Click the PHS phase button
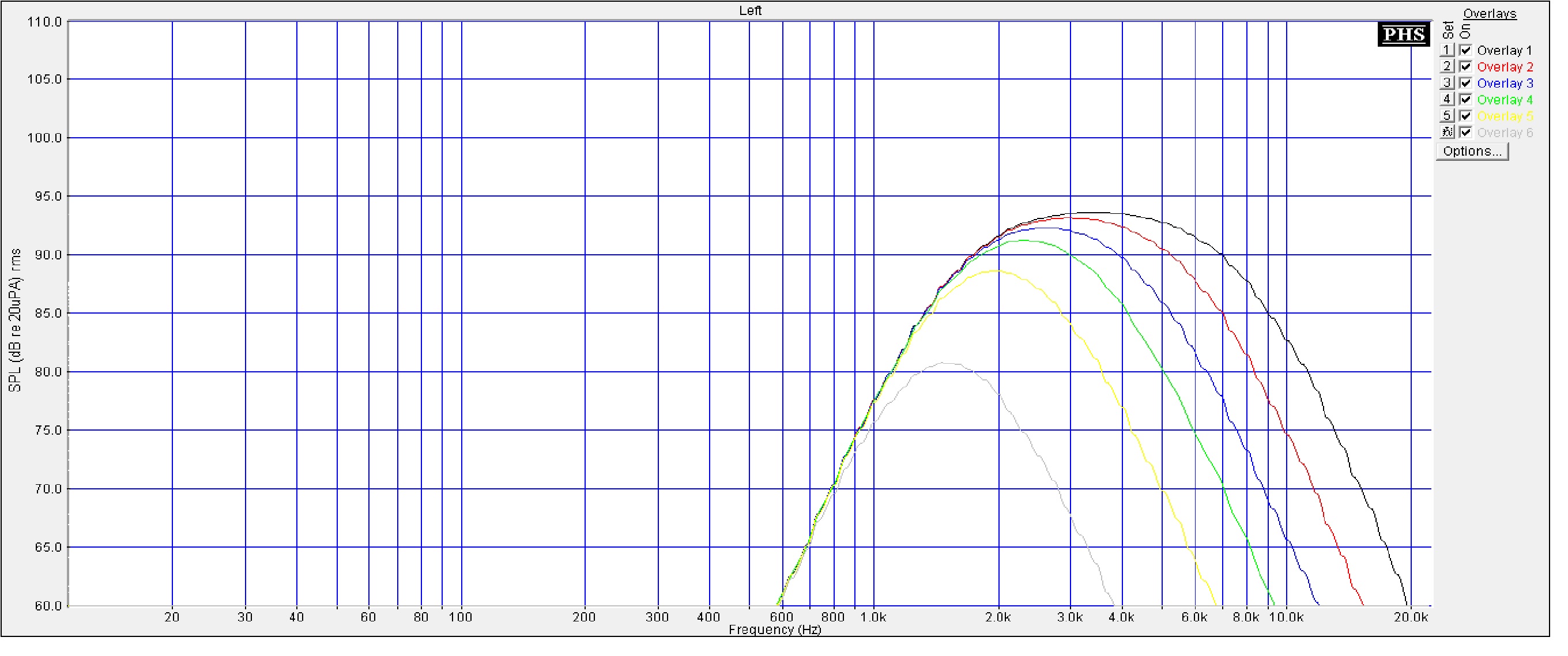Image resolution: width=1568 pixels, height=656 pixels. pyautogui.click(x=1403, y=35)
